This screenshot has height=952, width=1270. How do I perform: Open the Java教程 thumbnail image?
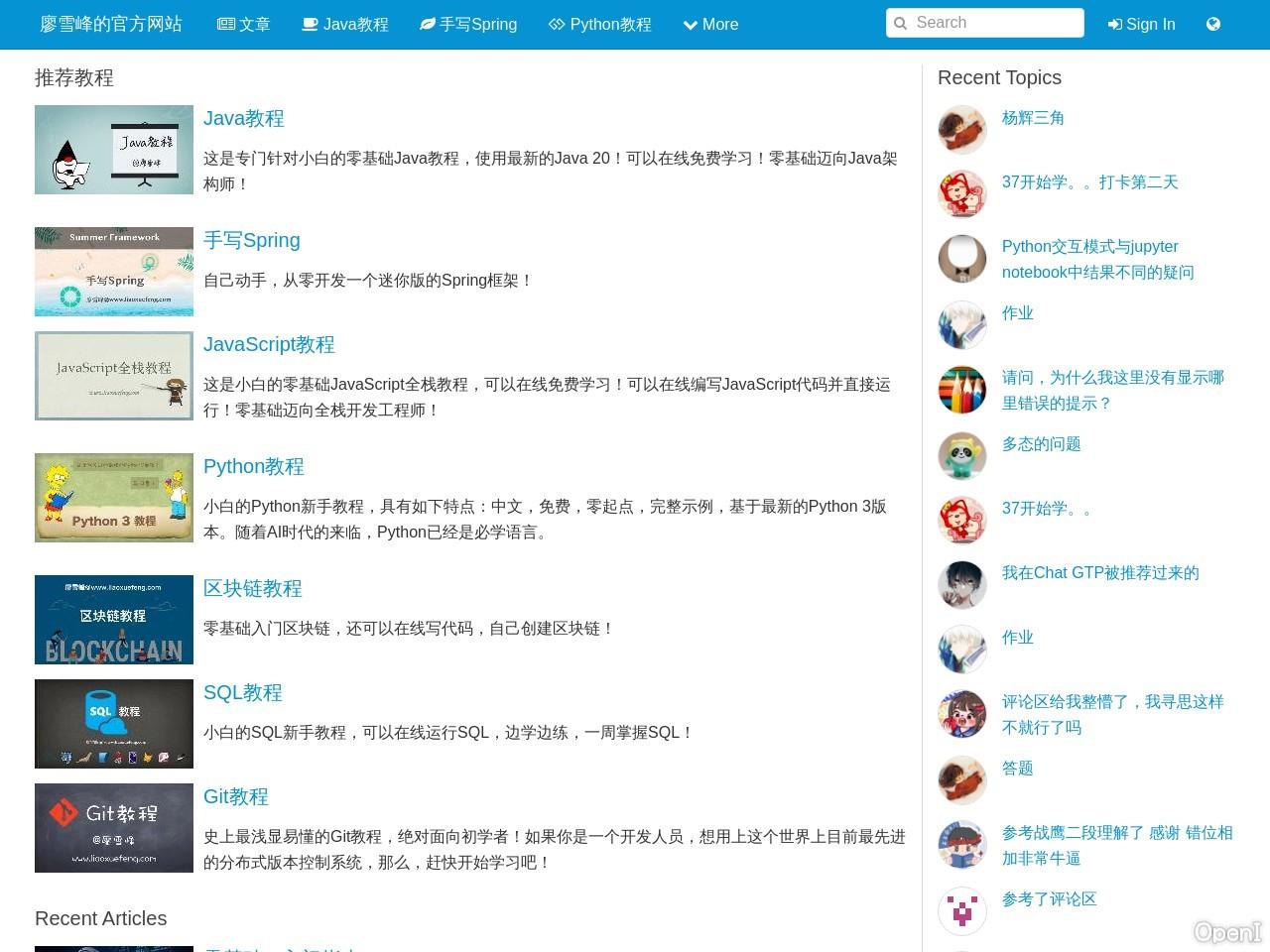pyautogui.click(x=114, y=150)
